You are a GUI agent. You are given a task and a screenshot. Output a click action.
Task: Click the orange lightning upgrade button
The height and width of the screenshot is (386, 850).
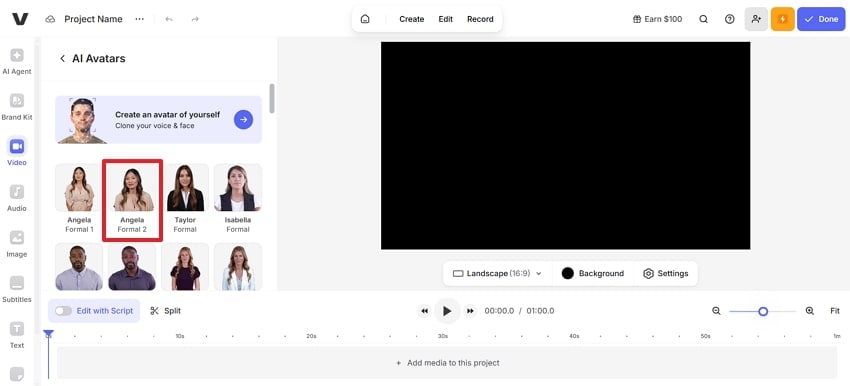pos(782,19)
